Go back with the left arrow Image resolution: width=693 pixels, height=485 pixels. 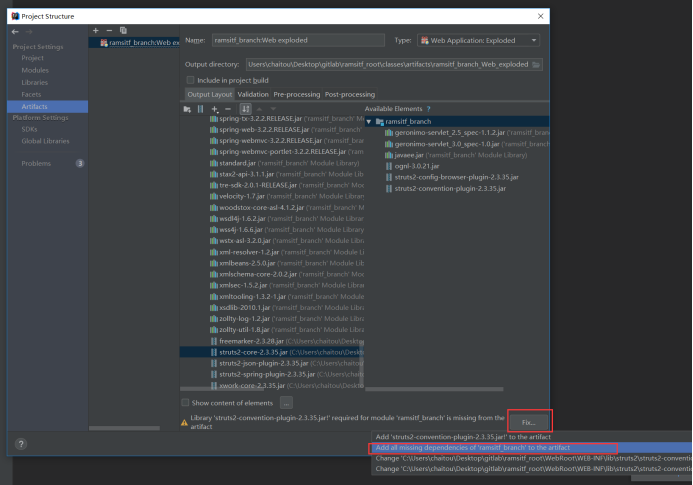pyautogui.click(x=15, y=32)
